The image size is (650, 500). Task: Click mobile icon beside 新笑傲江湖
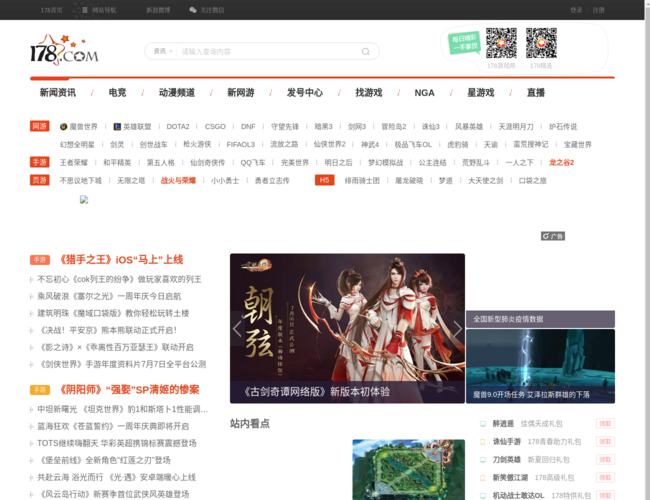click(483, 478)
